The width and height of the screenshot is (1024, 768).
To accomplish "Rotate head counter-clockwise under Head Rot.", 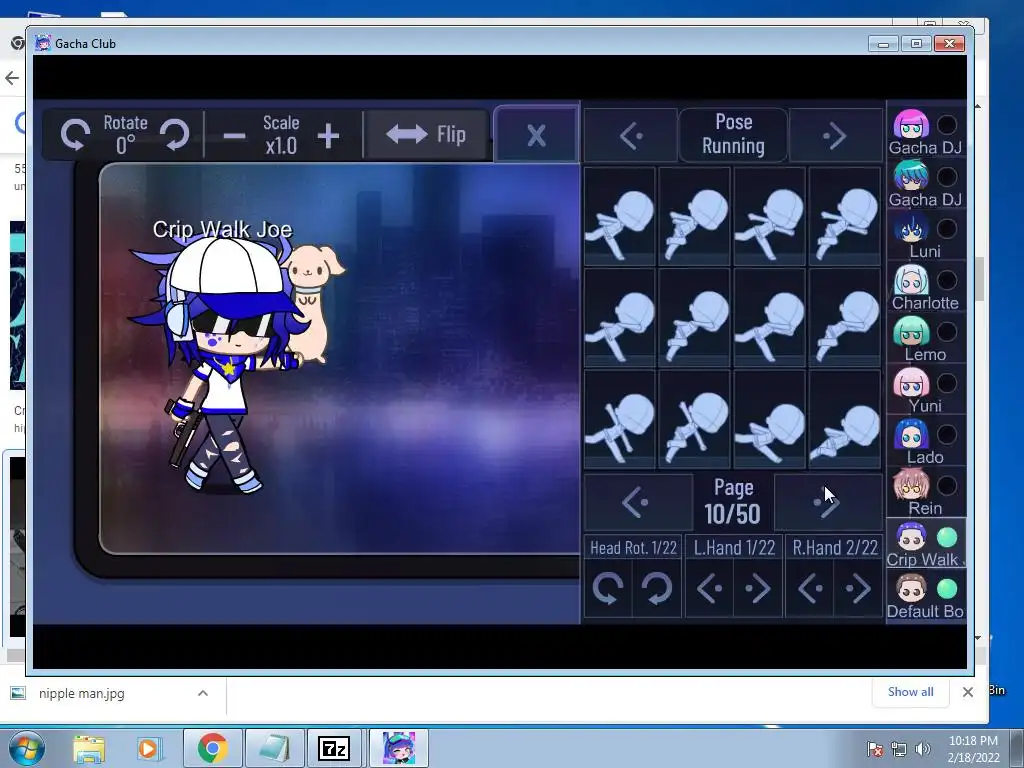I will point(608,588).
